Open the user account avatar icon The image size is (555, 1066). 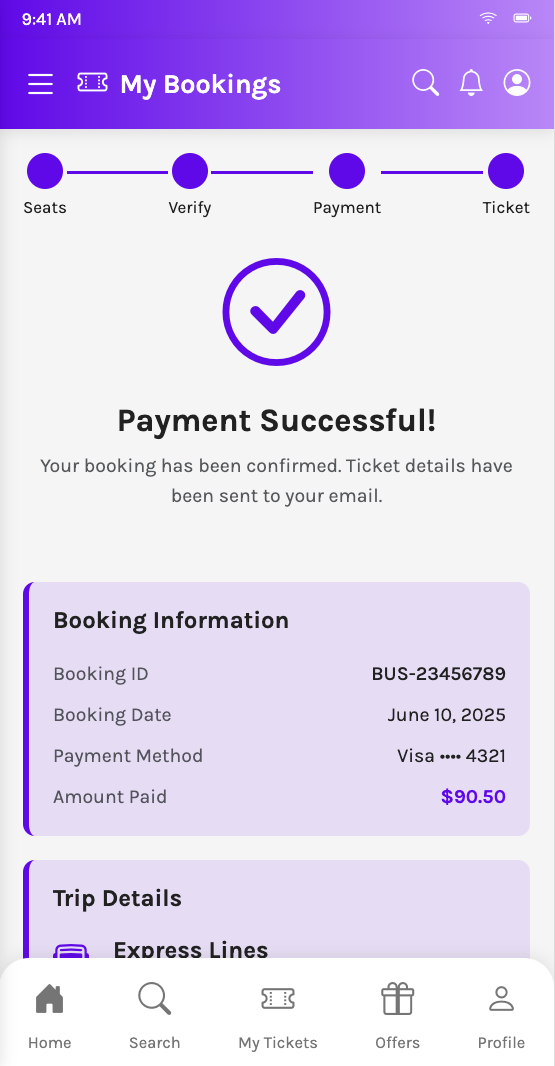tap(517, 83)
